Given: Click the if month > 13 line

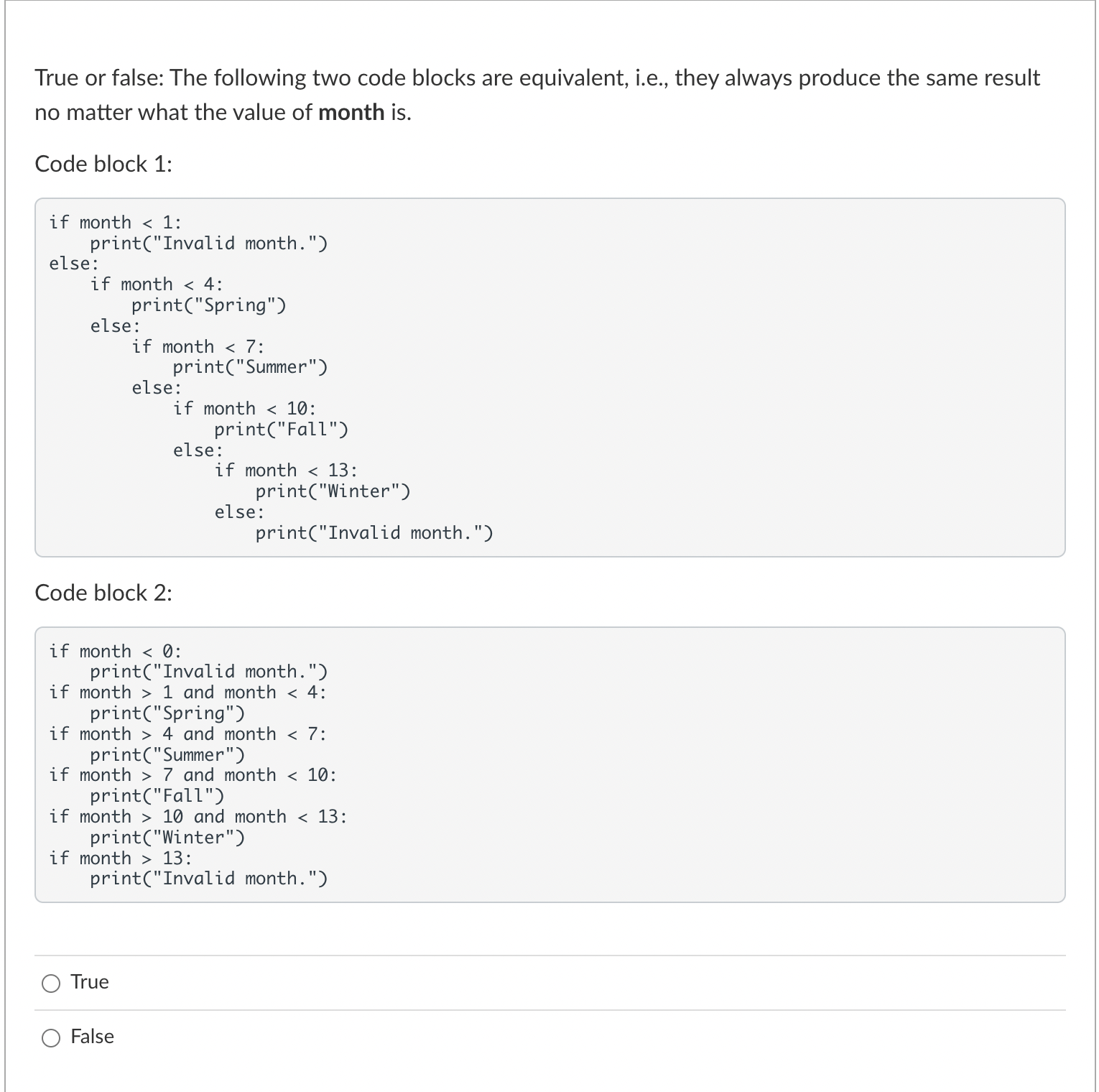Looking at the screenshot, I should (x=120, y=858).
